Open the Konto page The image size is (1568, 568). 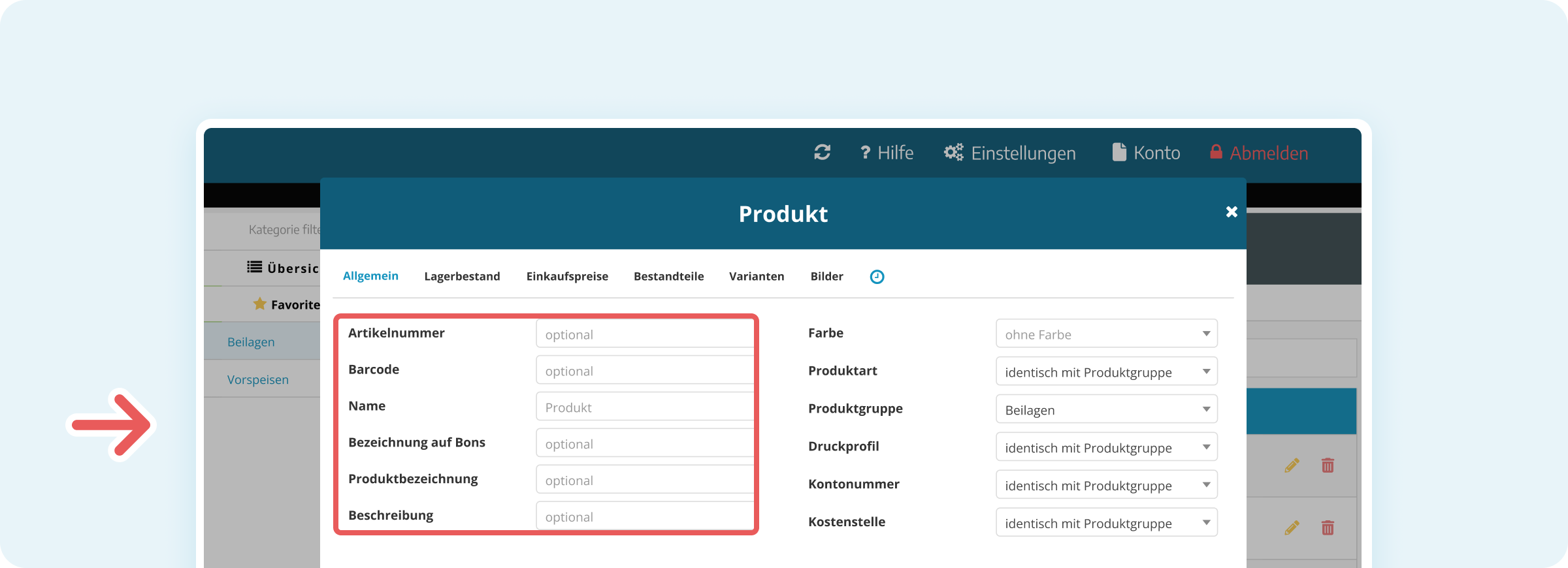(x=1147, y=153)
